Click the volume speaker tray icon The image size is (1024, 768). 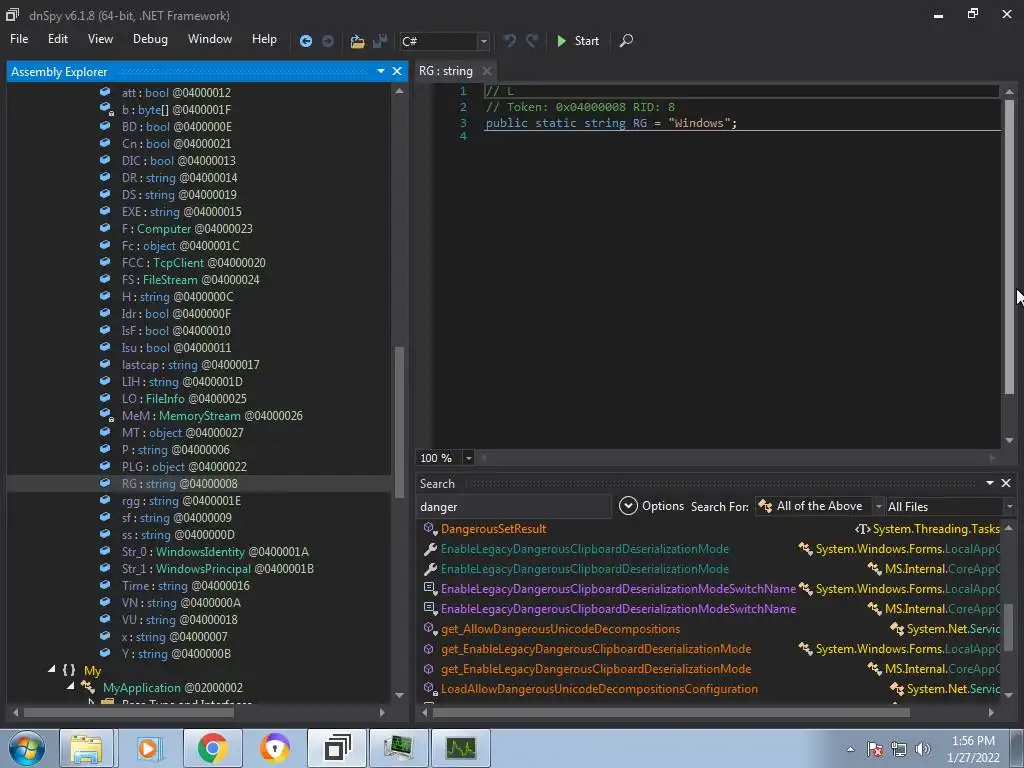pyautogui.click(x=922, y=749)
